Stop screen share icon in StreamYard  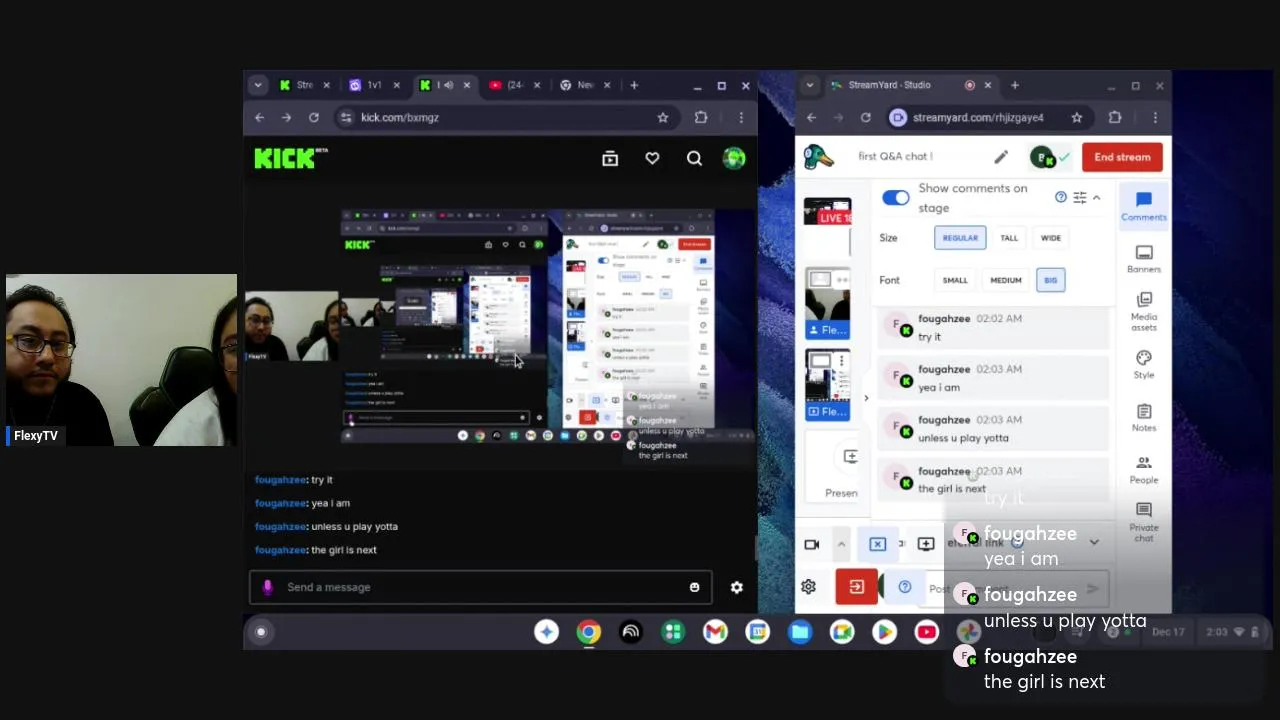[x=877, y=544]
